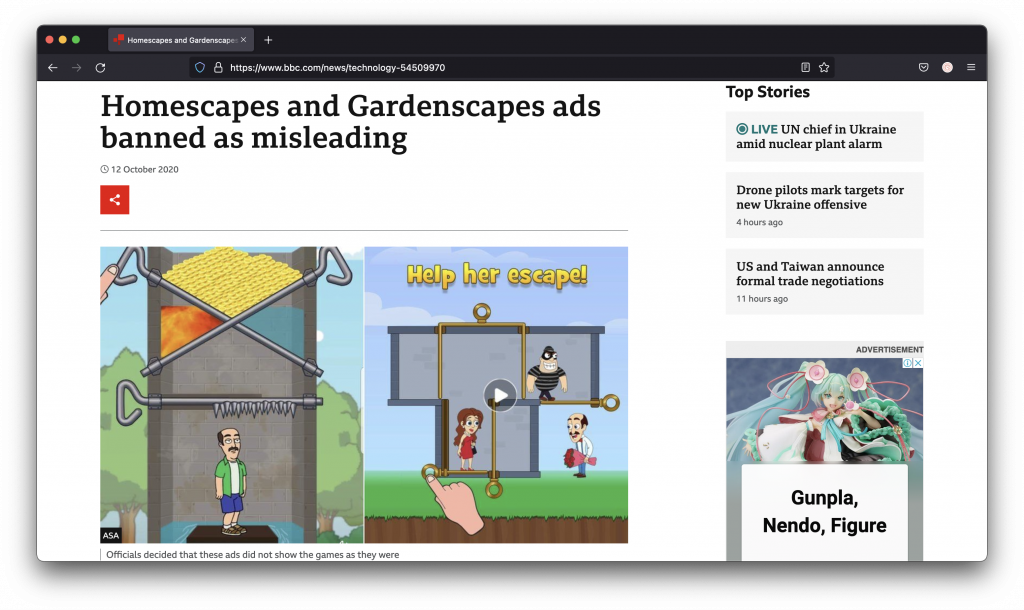The image size is (1024, 610).
Task: Select the Homescapes and Gardenscapes tab
Action: pyautogui.click(x=175, y=40)
